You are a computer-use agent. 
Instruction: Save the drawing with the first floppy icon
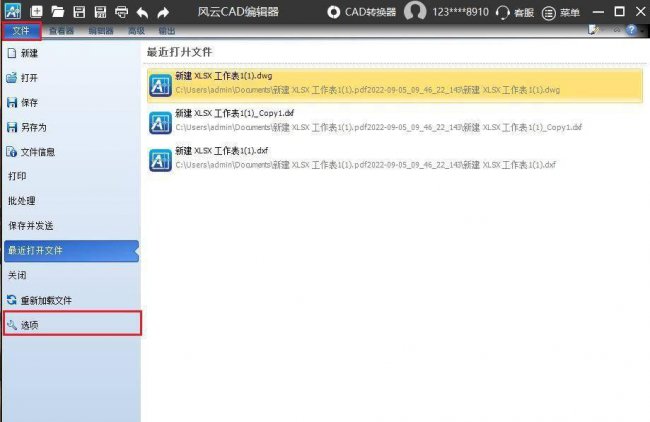[79, 12]
